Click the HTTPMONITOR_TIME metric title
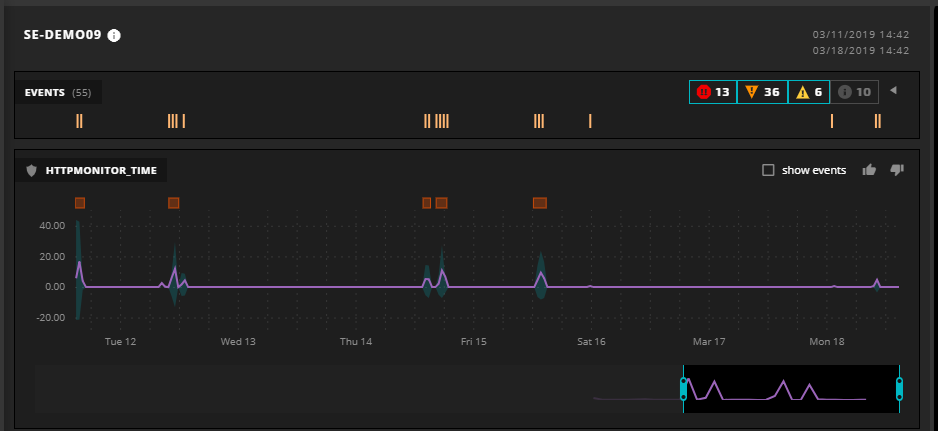938x431 pixels. pyautogui.click(x=100, y=171)
